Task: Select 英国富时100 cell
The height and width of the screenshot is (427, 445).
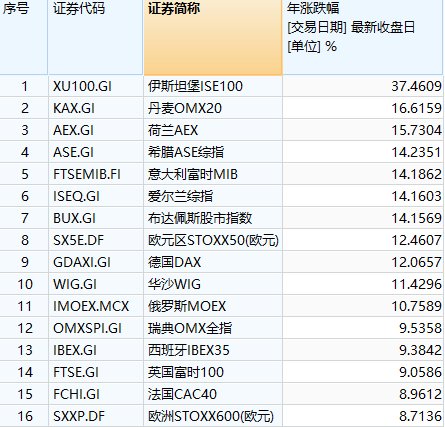Action: 213,372
